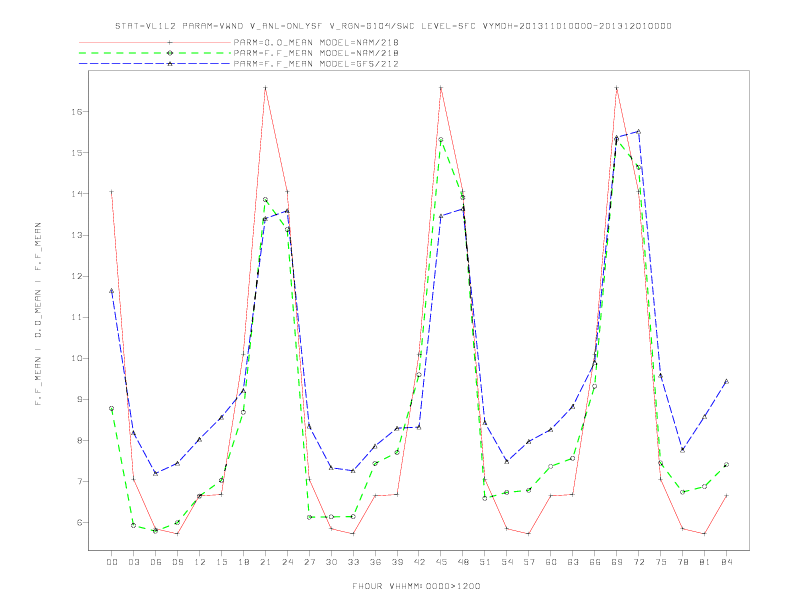Click x-axis tick label 33

point(353,562)
